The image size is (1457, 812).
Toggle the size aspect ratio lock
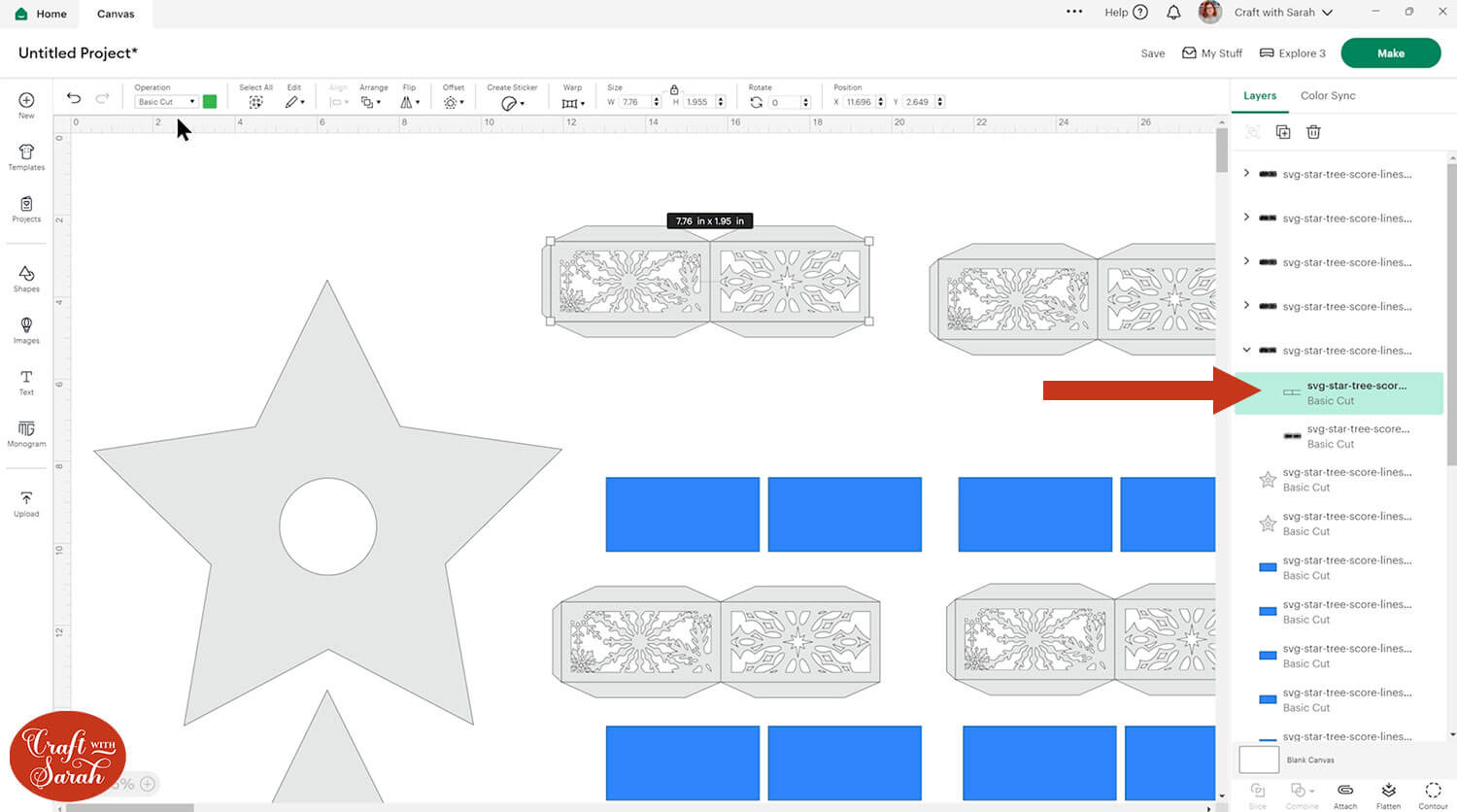674,89
